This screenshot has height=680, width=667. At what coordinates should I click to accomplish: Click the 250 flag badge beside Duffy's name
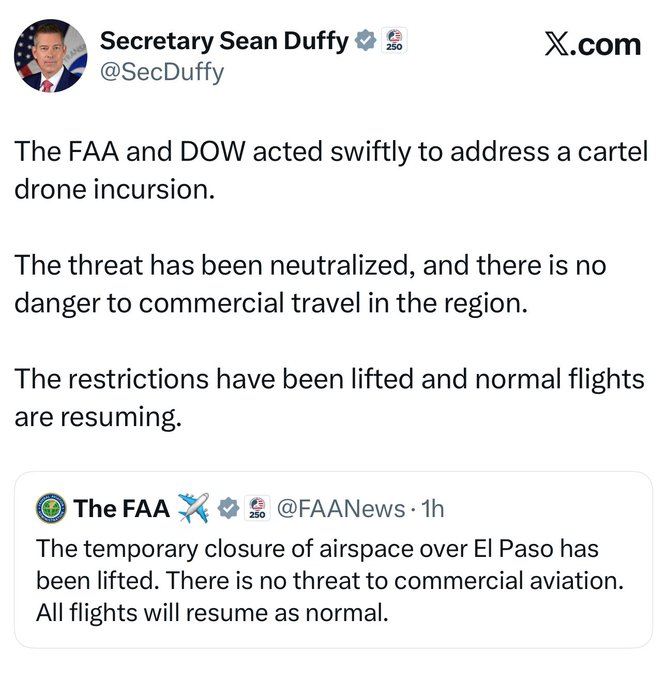tap(395, 41)
